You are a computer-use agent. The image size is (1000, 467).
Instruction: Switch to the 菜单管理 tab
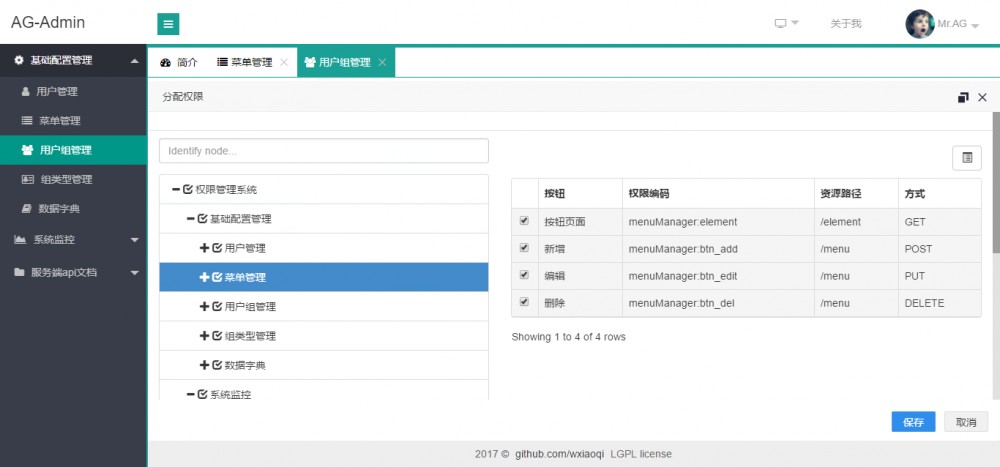[244, 63]
